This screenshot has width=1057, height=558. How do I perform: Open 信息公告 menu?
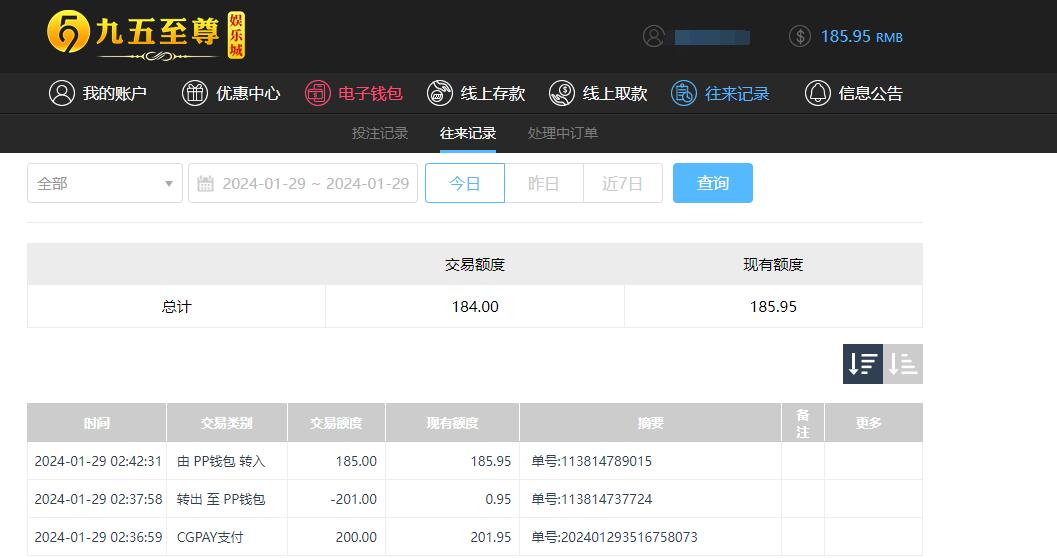(x=854, y=93)
